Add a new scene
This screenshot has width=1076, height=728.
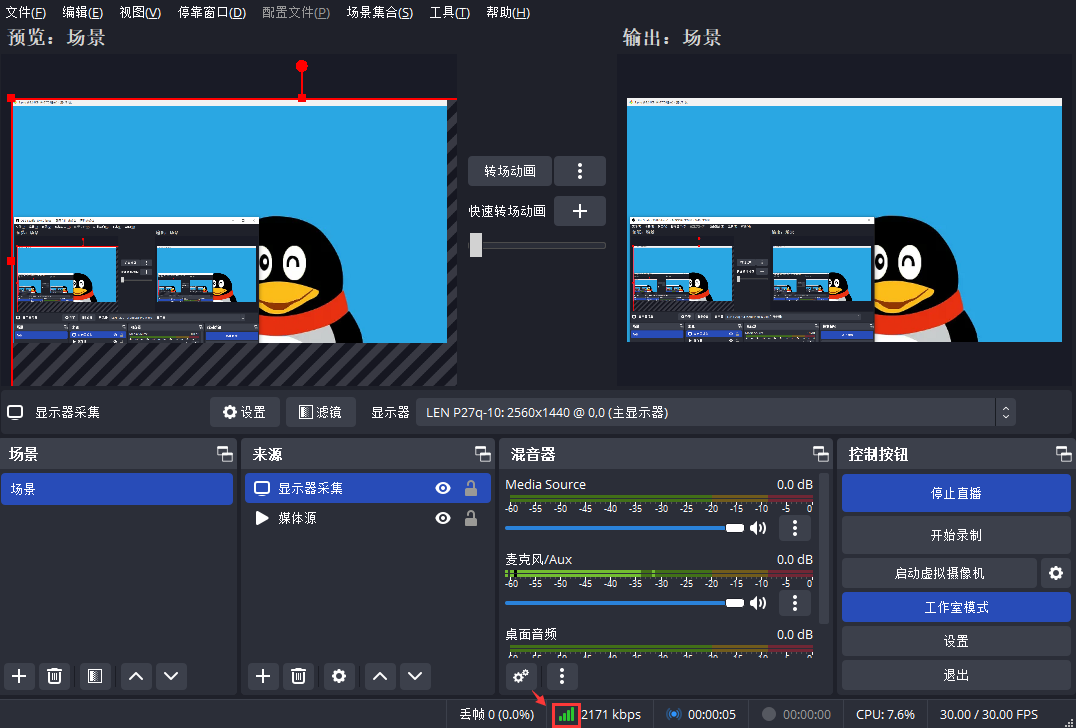coord(19,677)
